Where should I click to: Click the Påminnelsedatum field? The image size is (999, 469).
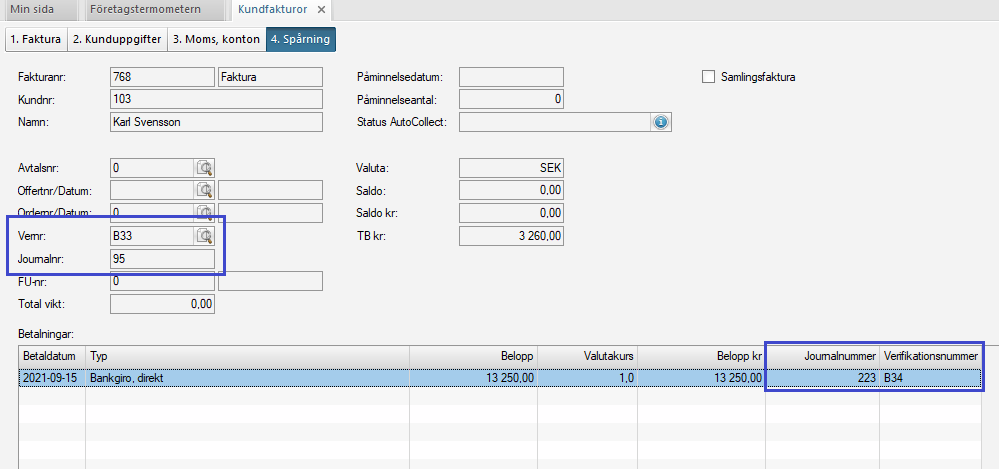[x=510, y=77]
